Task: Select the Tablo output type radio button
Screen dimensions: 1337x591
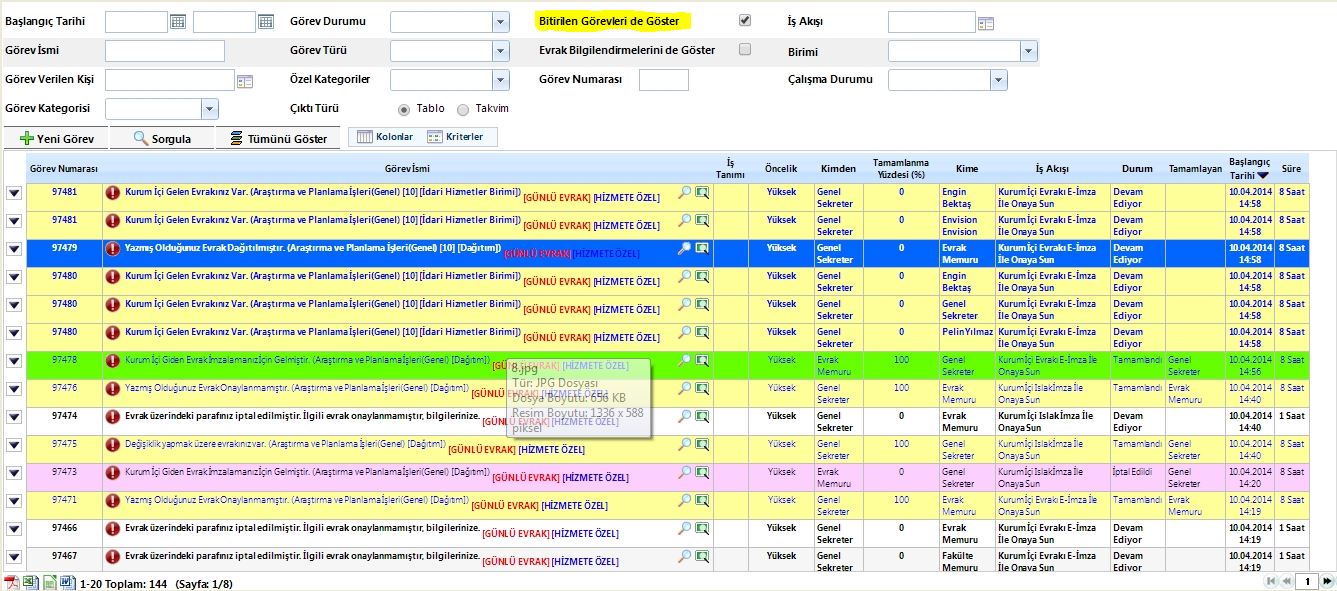Action: click(404, 109)
